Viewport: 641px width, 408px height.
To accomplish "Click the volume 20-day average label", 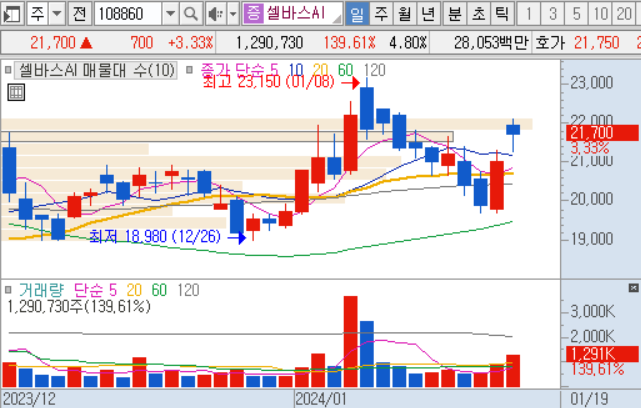I will pyautogui.click(x=134, y=290).
